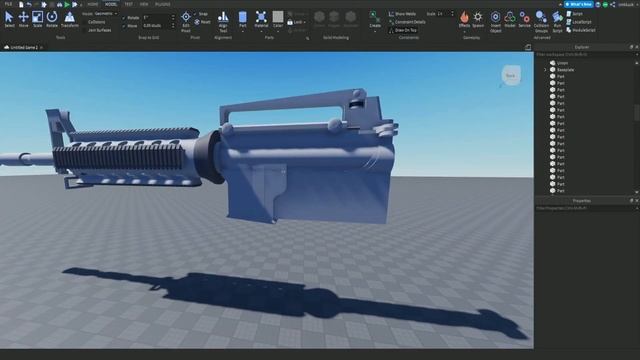Screen dimensions: 640x360
Task: Click the viewport maximize button above Explorer
Action: point(528,47)
